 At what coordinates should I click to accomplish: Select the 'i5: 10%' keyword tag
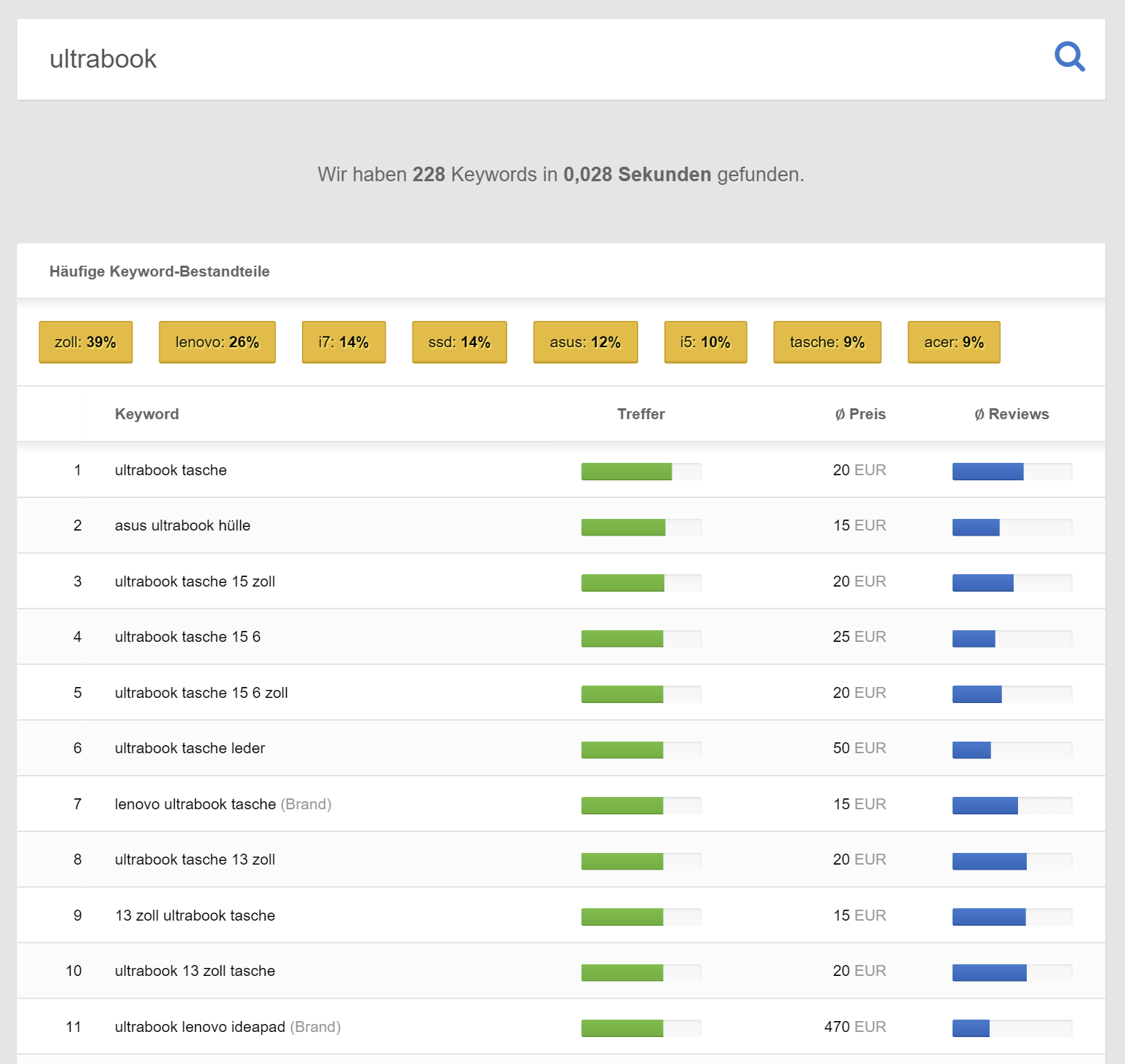705,342
